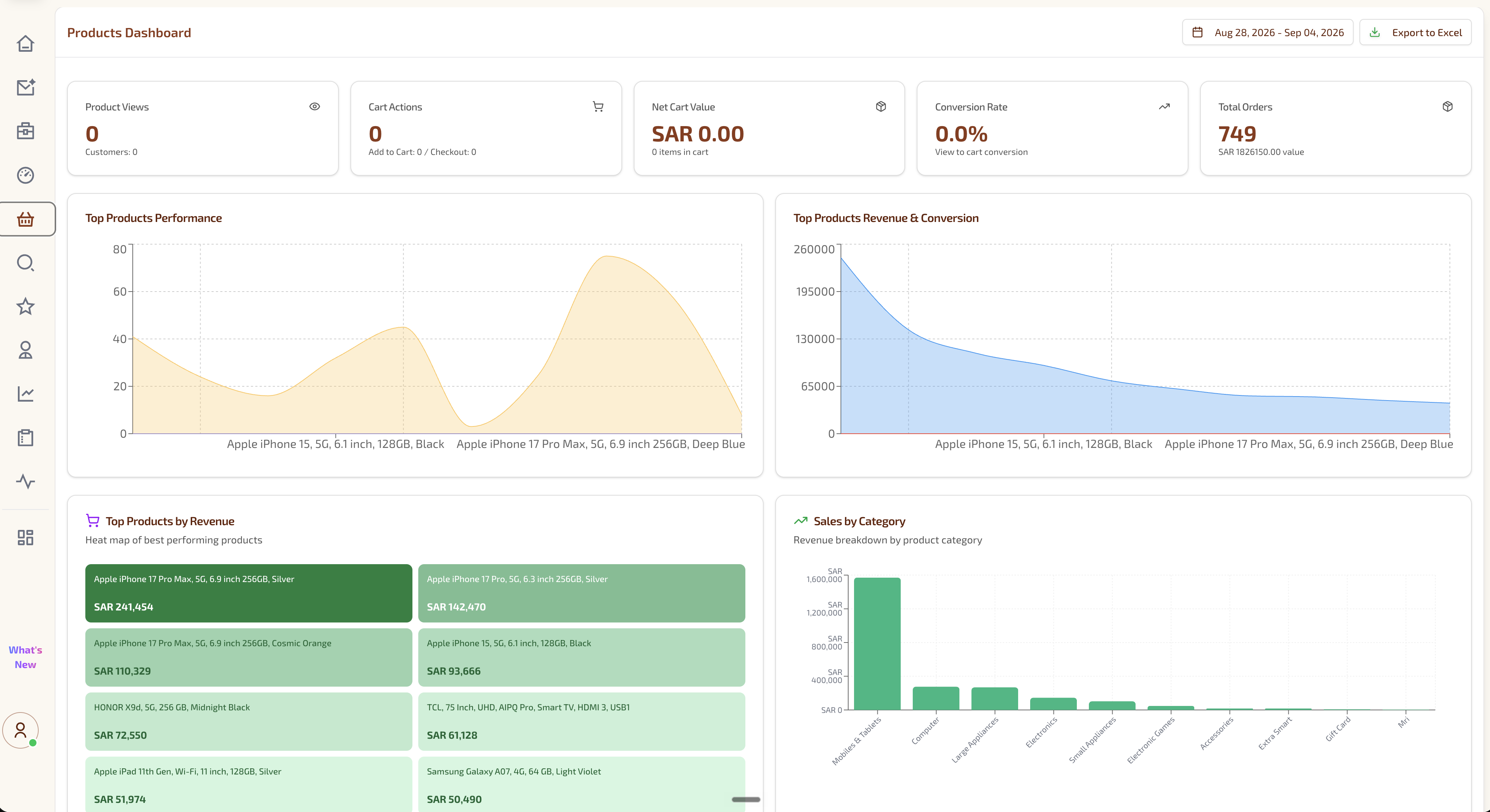This screenshot has width=1490, height=812.
Task: Click the Electronic Games axis label
Action: 1151,740
